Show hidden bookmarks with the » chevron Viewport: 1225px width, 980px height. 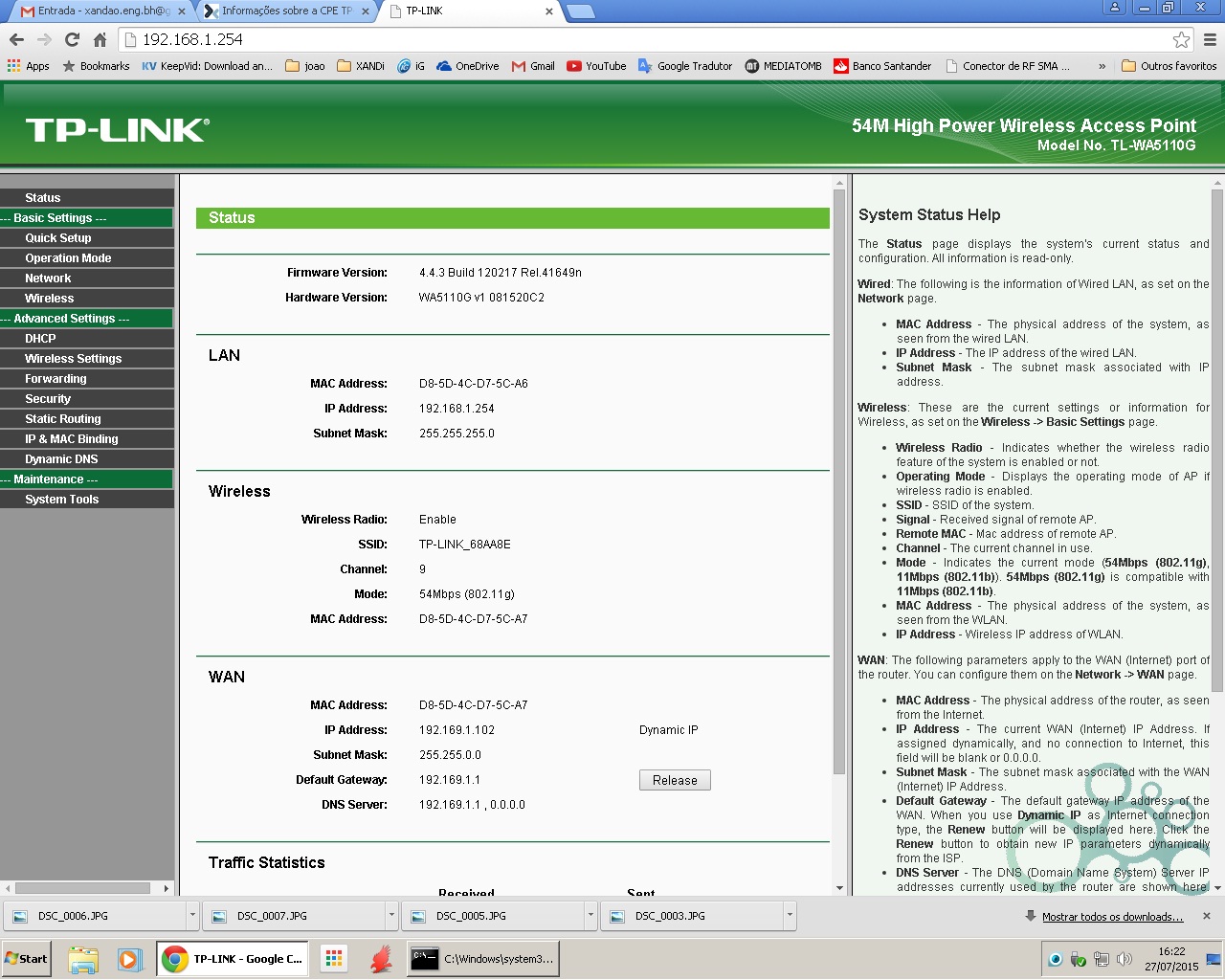click(1102, 66)
